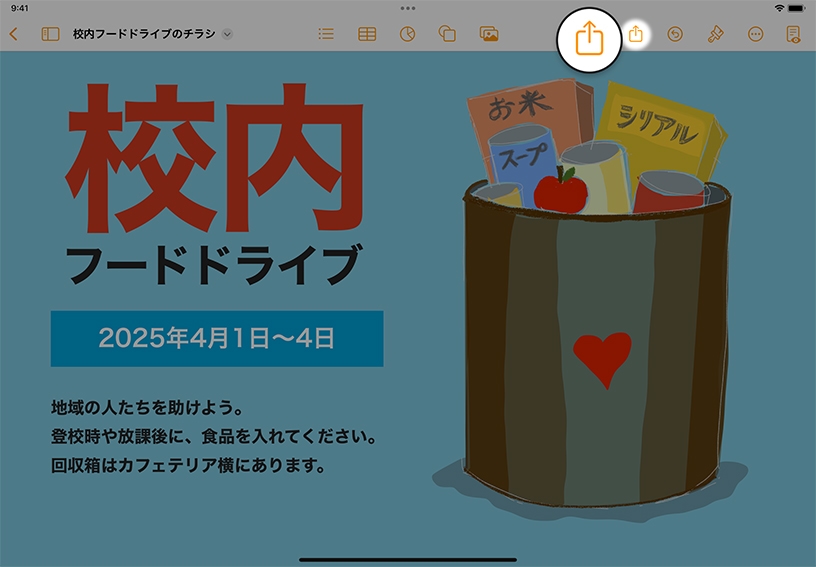Tap the Undo arrow icon
816x567 pixels.
675,34
